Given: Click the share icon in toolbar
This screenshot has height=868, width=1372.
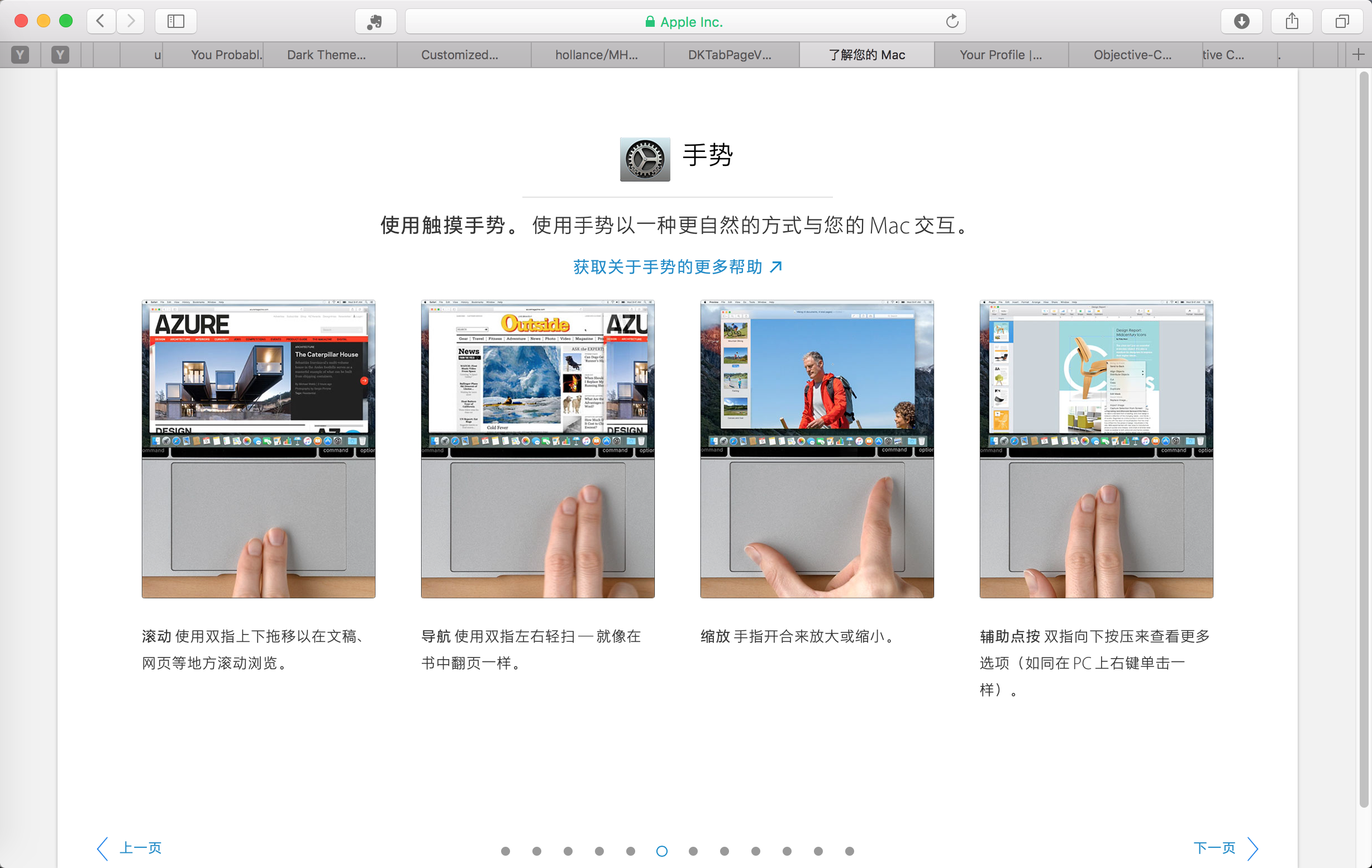Looking at the screenshot, I should (1293, 22).
